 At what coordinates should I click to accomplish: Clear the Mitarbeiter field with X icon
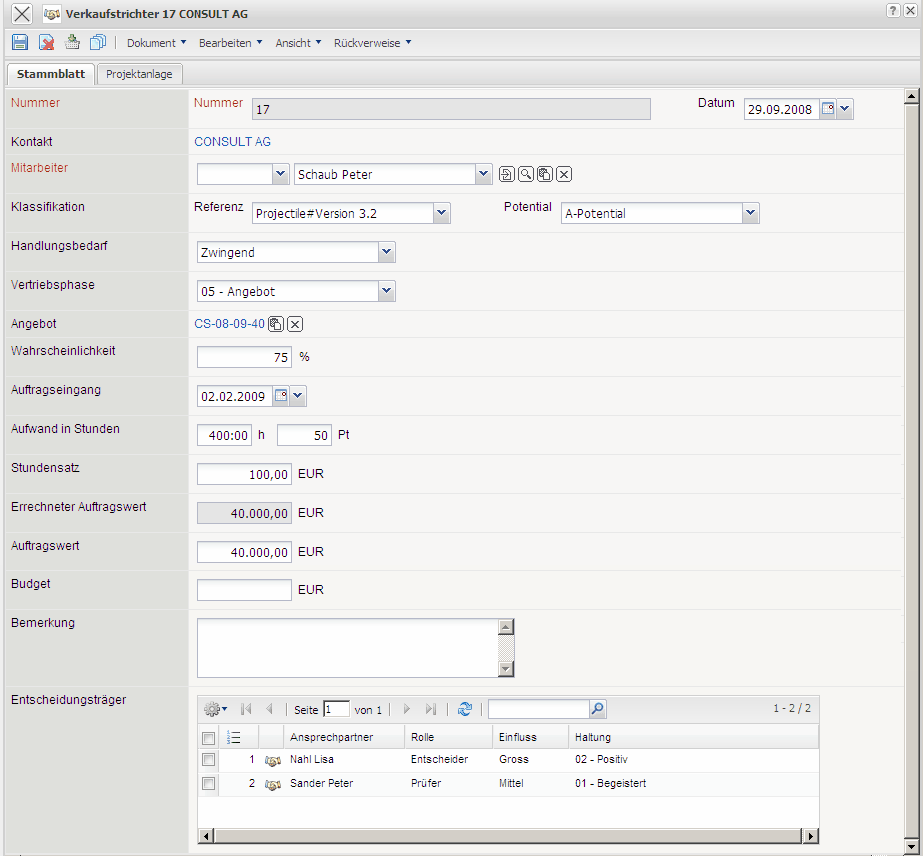pos(564,175)
